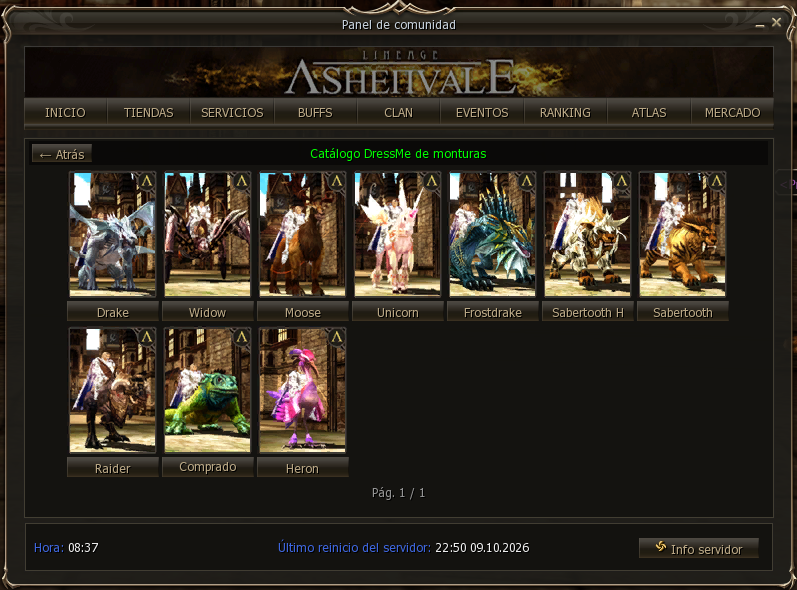
Task: Click the emblem icon on Moose card
Action: click(x=336, y=181)
